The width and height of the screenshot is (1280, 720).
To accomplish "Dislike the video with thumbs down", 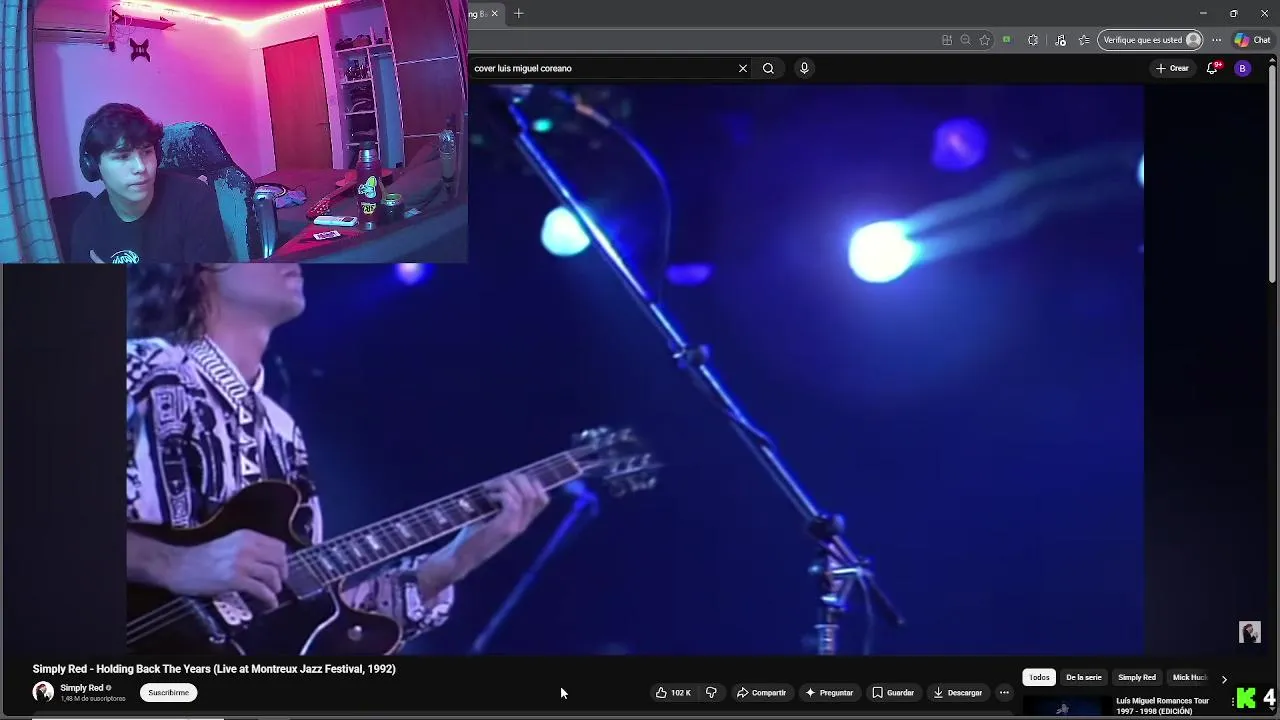I will click(x=711, y=692).
